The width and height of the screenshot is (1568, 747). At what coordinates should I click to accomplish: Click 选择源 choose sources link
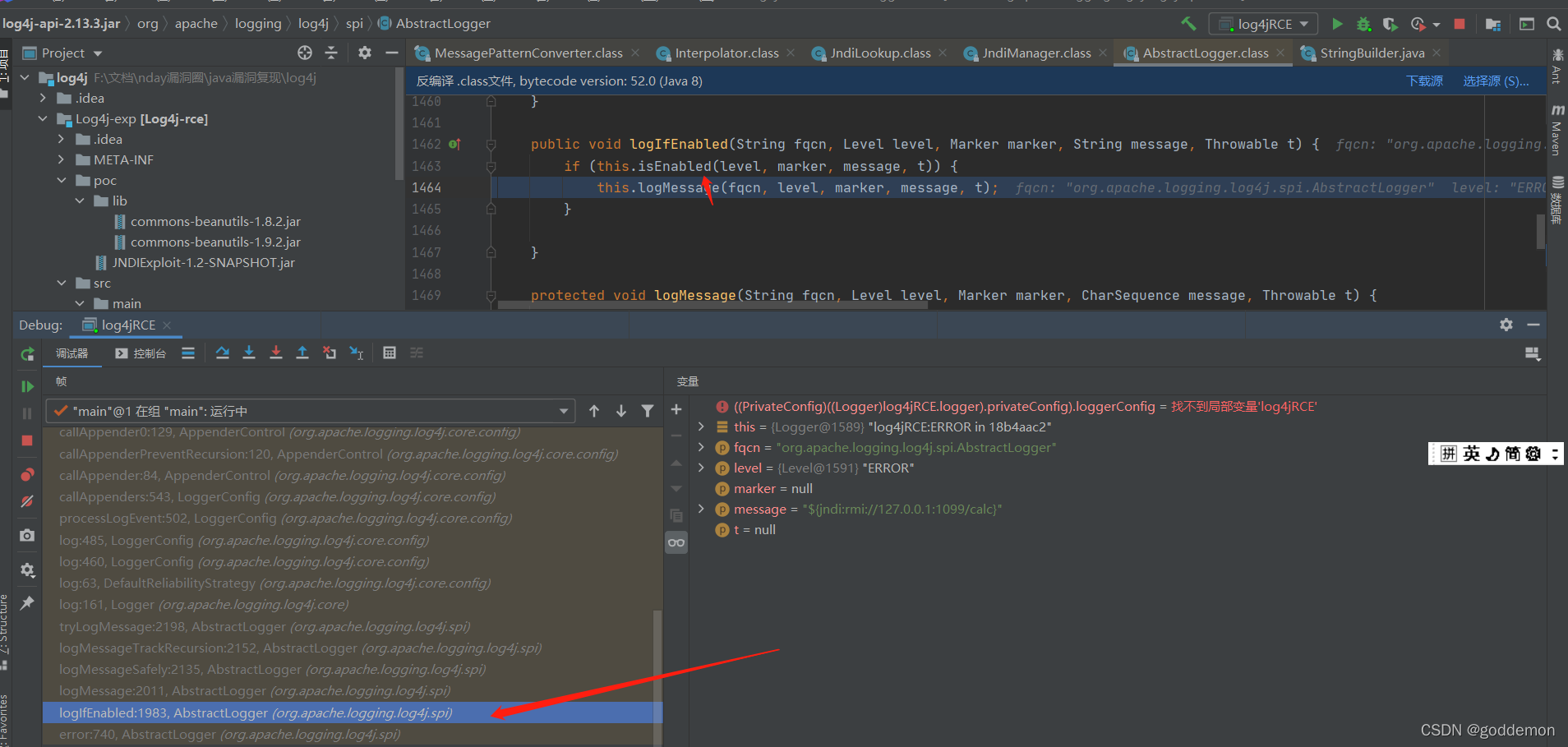[x=1496, y=81]
